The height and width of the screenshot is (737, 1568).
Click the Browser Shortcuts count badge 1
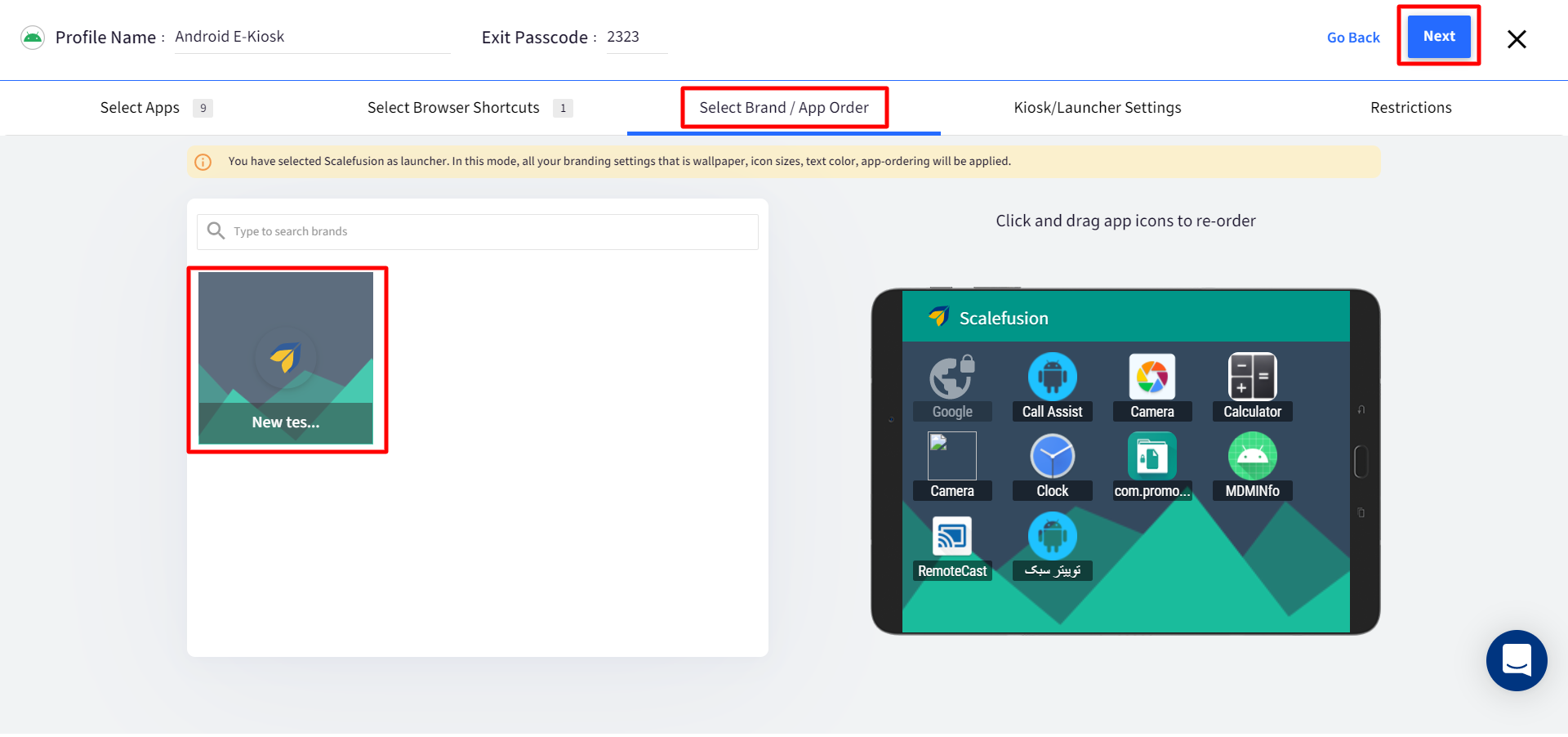click(563, 108)
